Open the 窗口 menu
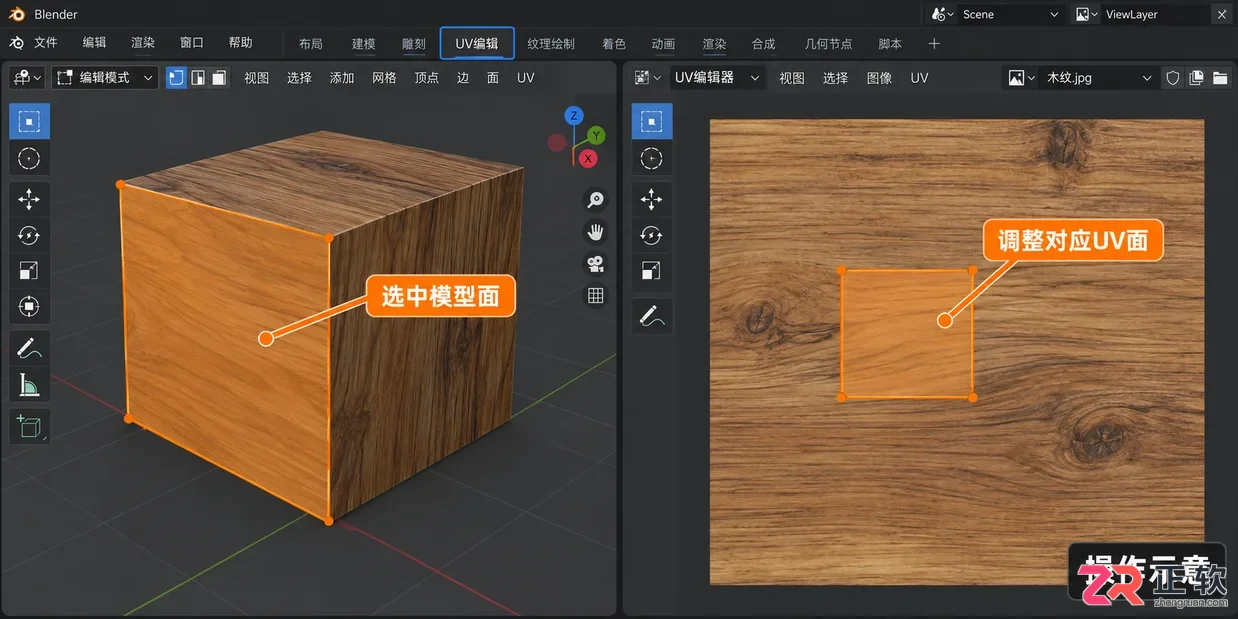Screen dimensions: 1238x619 [192, 43]
